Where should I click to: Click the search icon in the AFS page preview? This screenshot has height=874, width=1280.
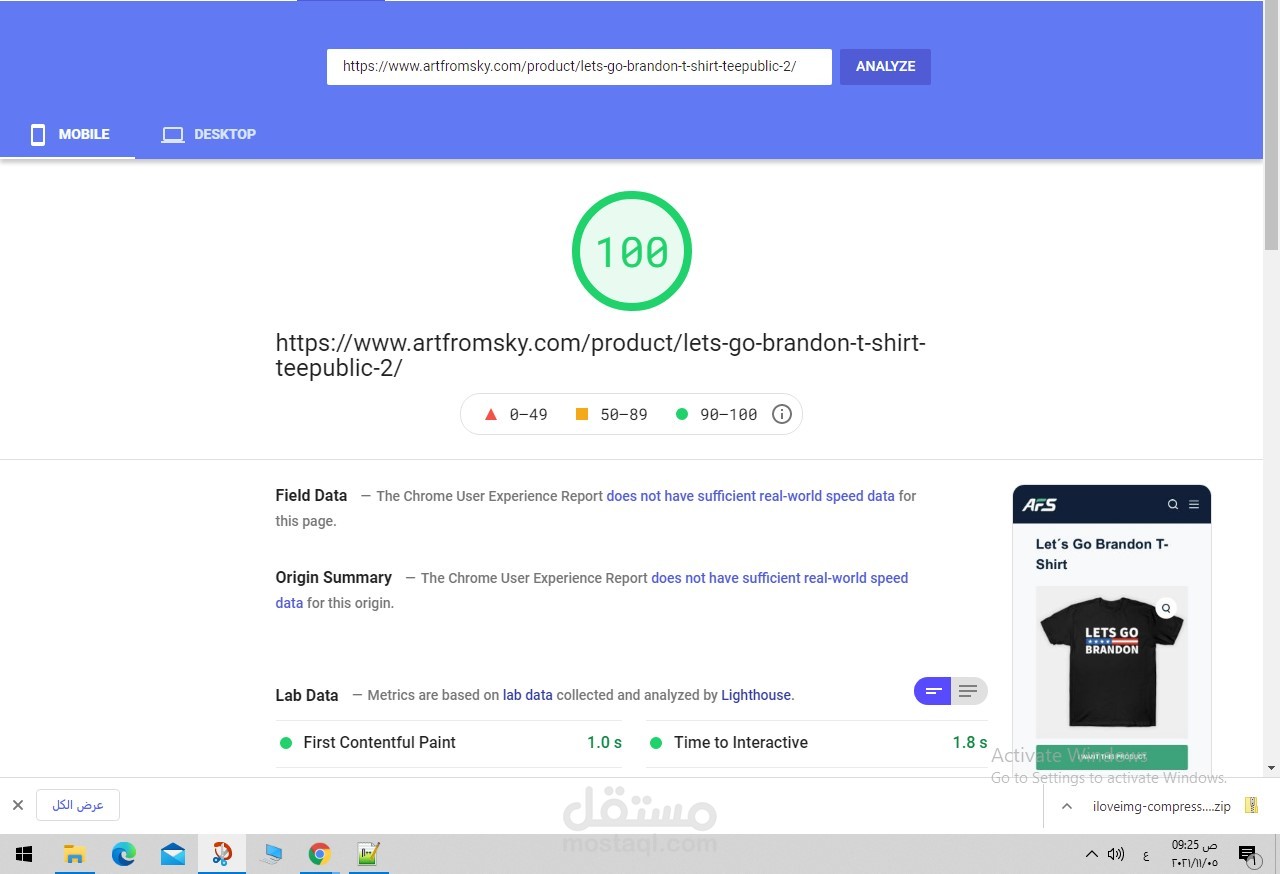(1172, 505)
